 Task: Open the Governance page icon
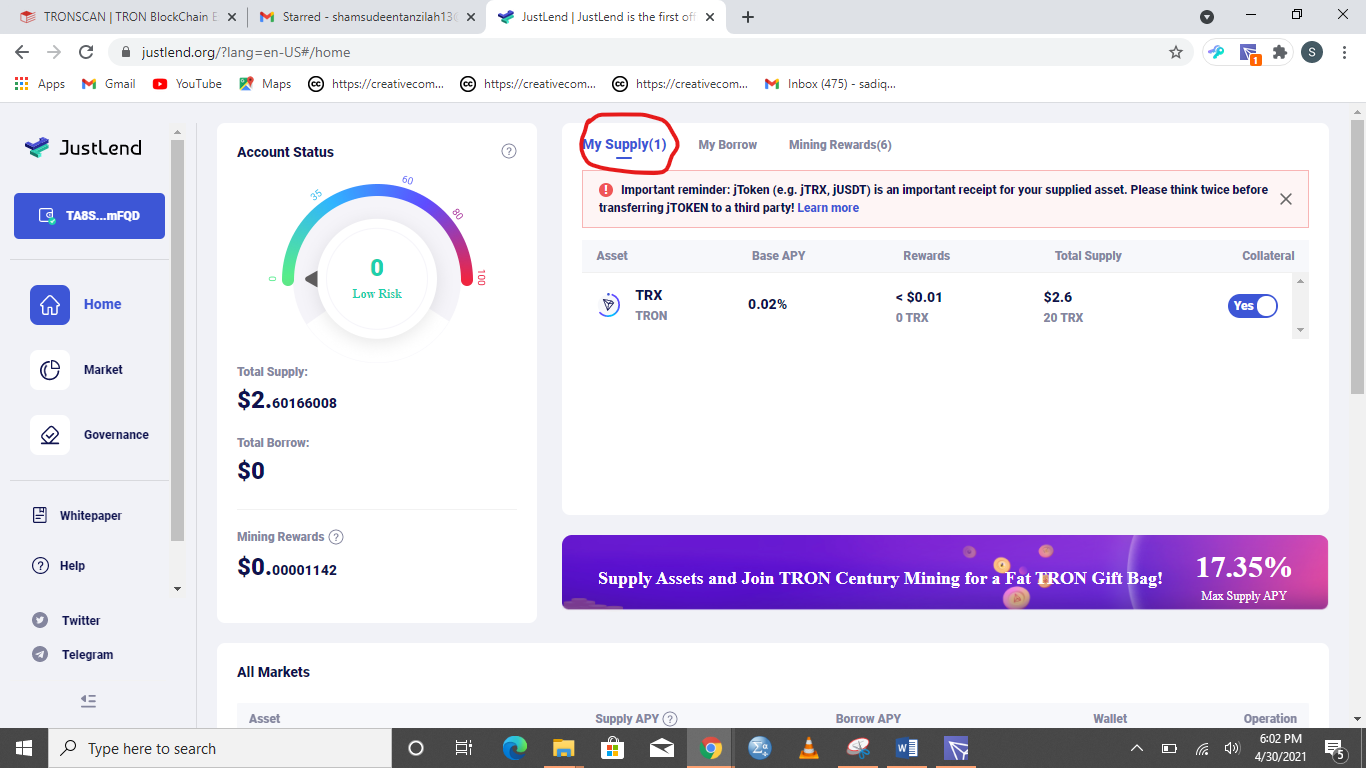tap(50, 435)
